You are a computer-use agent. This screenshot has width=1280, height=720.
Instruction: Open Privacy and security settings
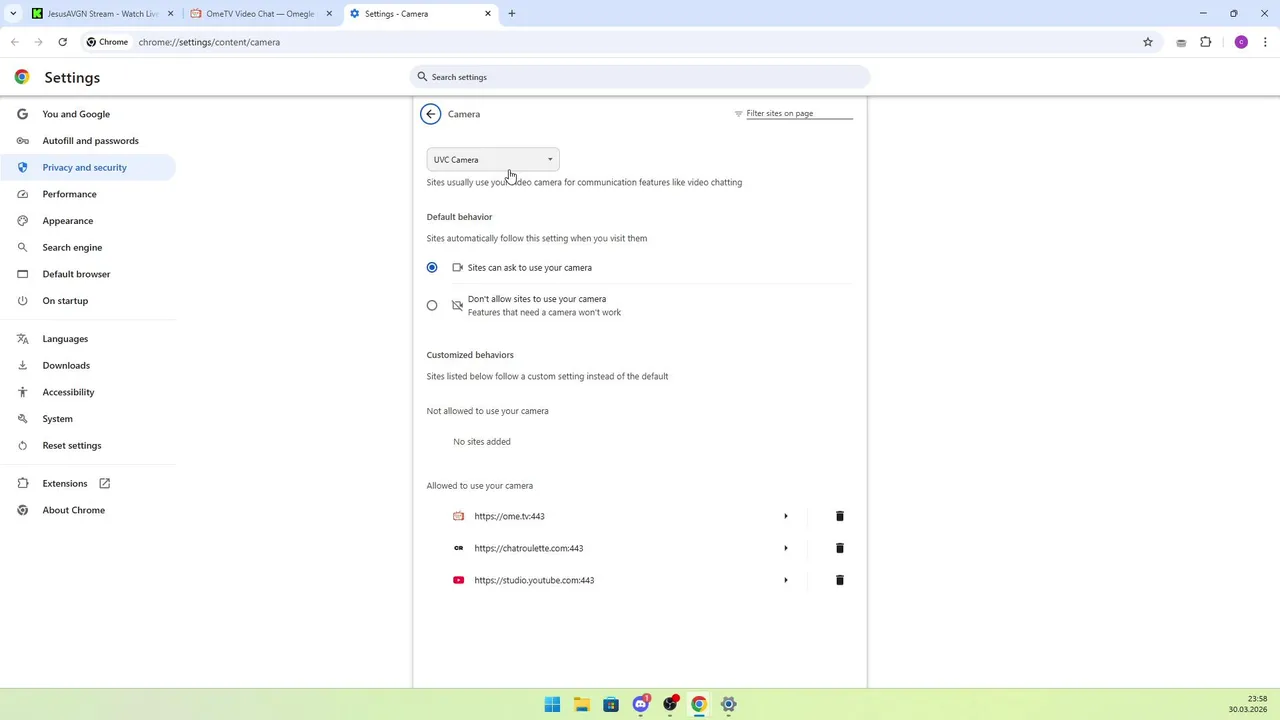click(x=84, y=167)
